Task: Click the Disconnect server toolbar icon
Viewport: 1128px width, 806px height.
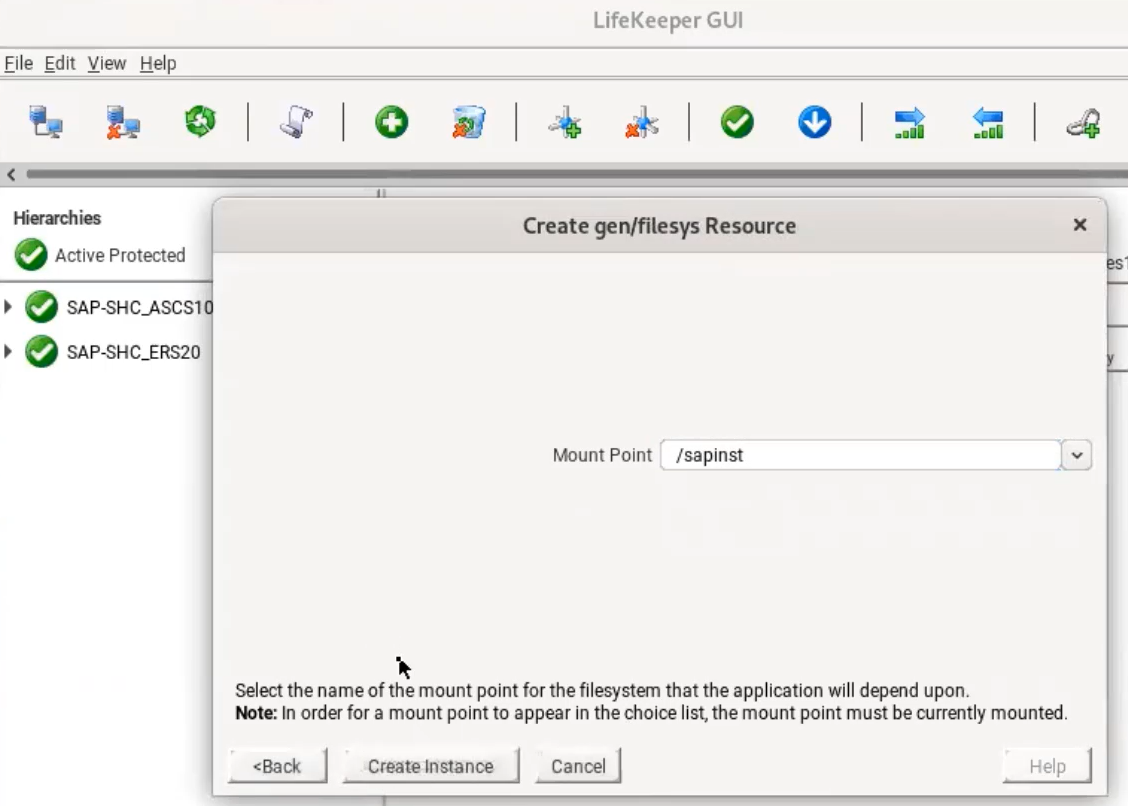Action: click(x=123, y=122)
